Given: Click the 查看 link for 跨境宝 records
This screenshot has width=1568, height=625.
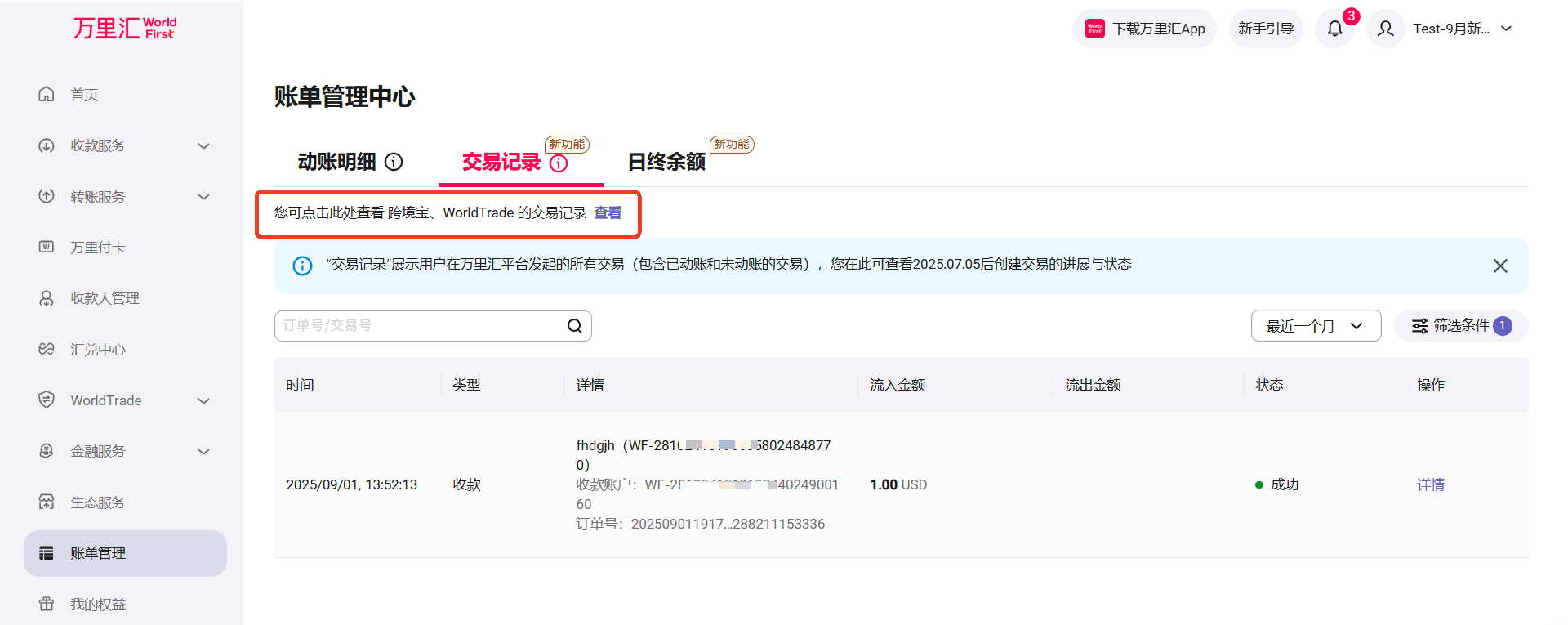Looking at the screenshot, I should (x=607, y=212).
